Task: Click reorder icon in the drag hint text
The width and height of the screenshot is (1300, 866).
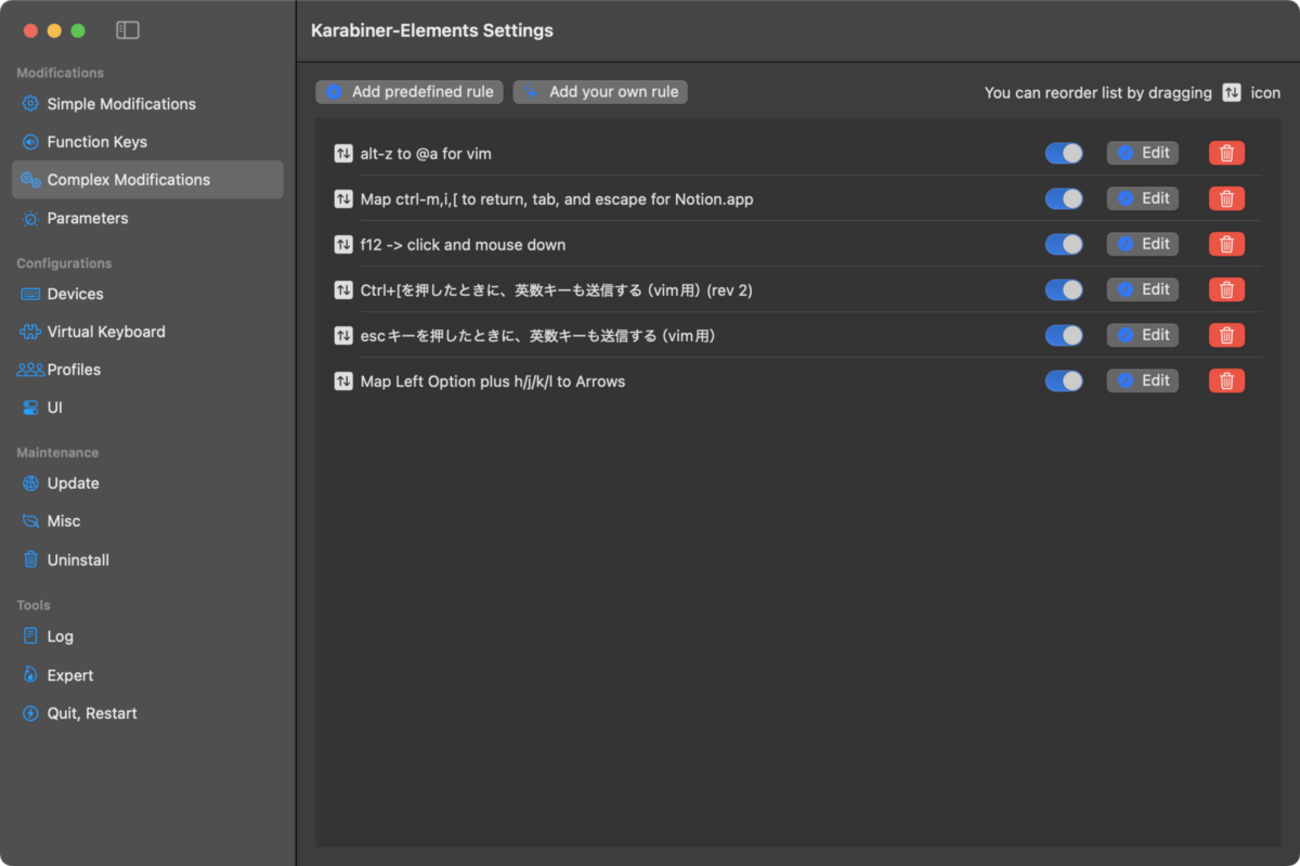Action: [x=1232, y=92]
